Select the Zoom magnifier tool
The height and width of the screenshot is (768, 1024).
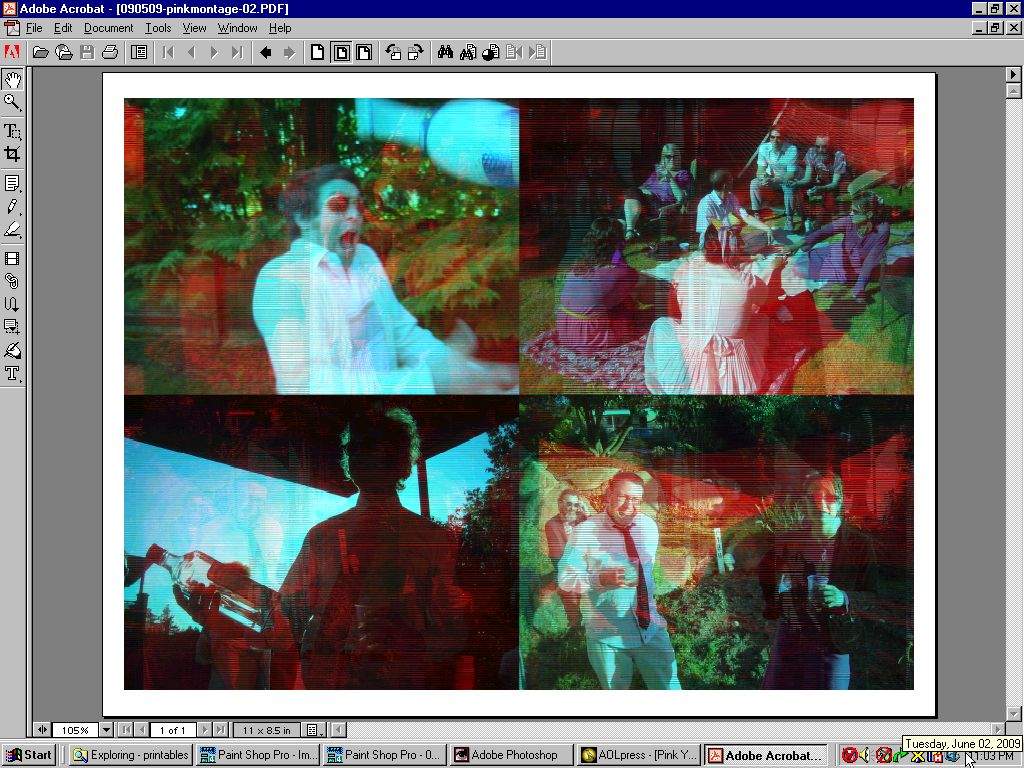point(12,102)
